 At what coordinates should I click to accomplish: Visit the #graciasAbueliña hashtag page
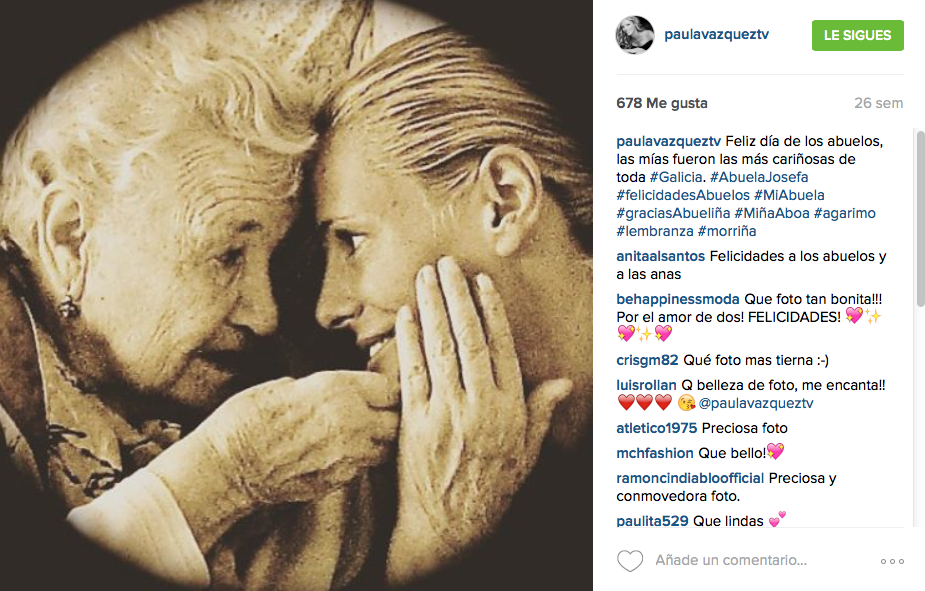tap(673, 214)
